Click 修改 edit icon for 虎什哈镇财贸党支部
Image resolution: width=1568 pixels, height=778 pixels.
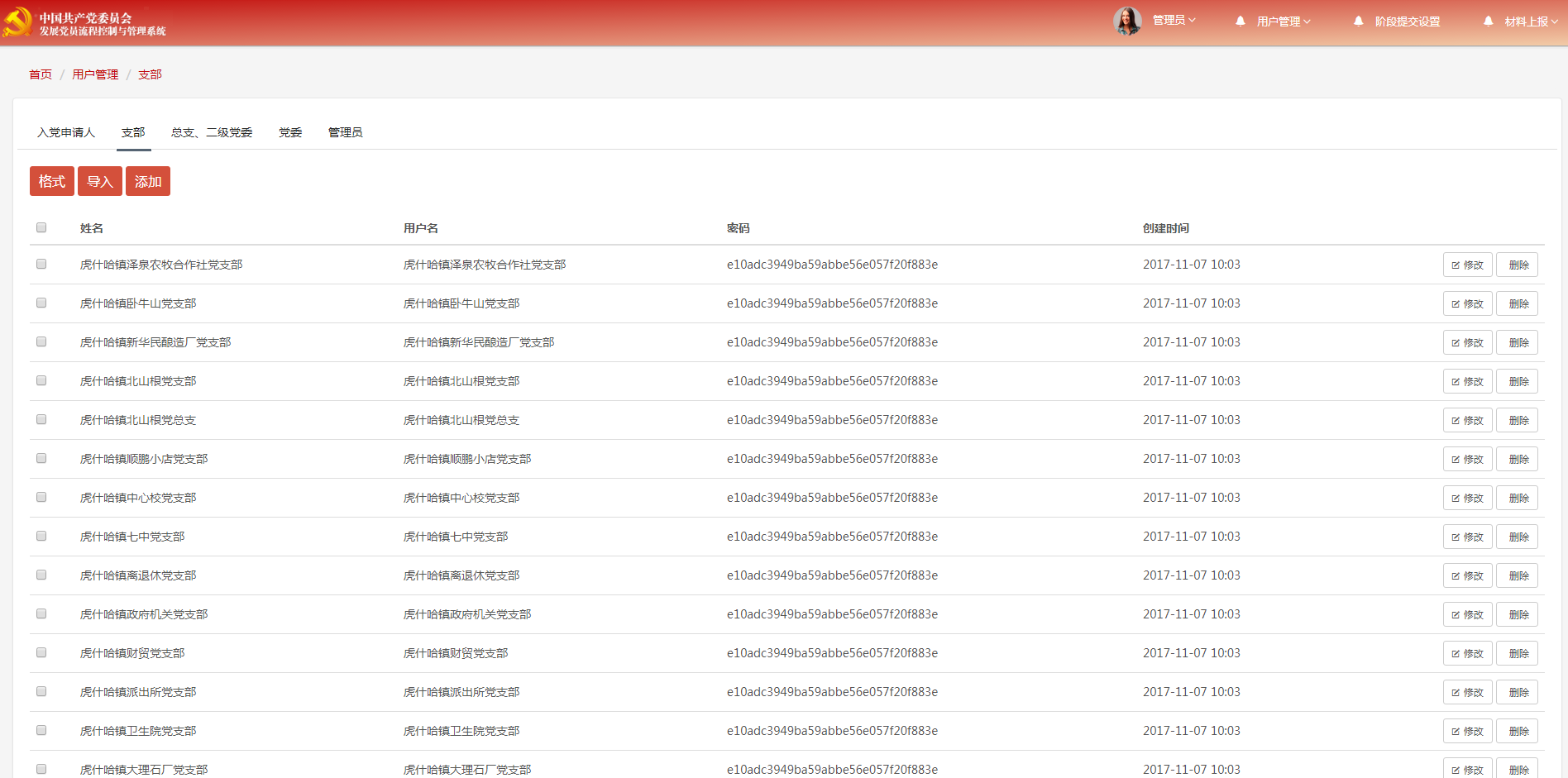(x=1456, y=654)
